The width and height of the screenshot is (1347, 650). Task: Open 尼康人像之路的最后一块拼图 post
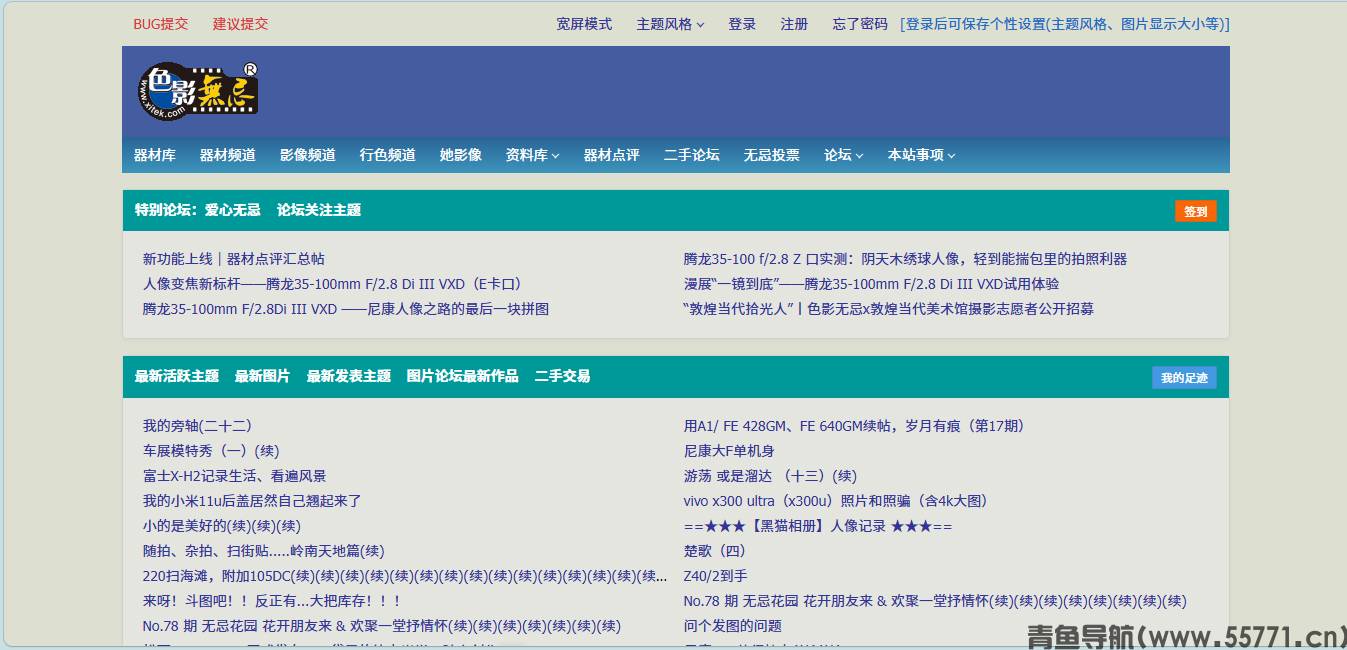346,309
